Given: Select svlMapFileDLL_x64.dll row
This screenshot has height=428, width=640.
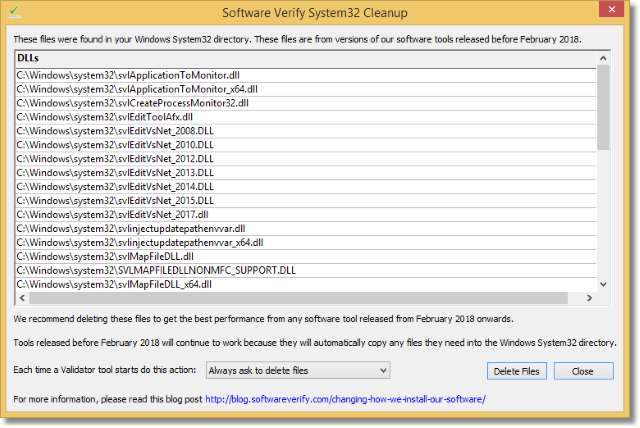Looking at the screenshot, I should coord(306,284).
